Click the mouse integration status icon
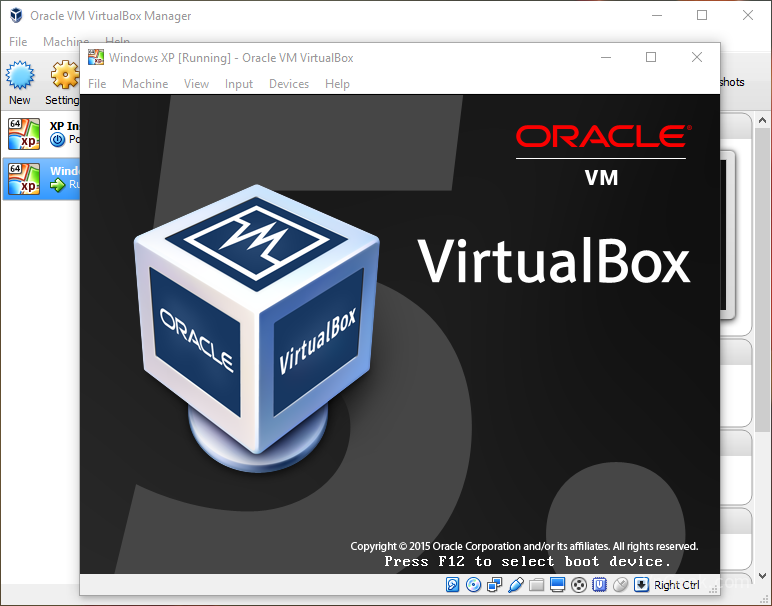Screen dimensions: 772x606 (x=620, y=584)
